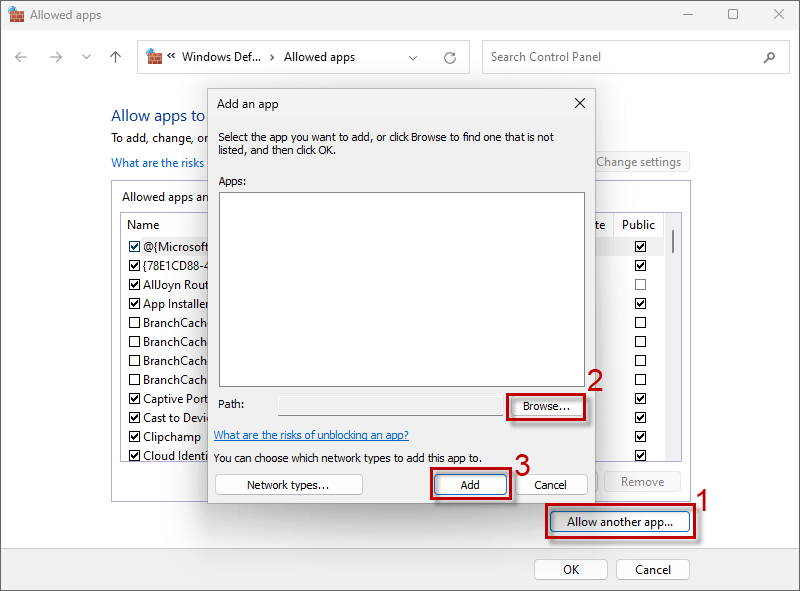This screenshot has height=591, width=800.
Task: Go up one folder level arrow
Action: [116, 57]
